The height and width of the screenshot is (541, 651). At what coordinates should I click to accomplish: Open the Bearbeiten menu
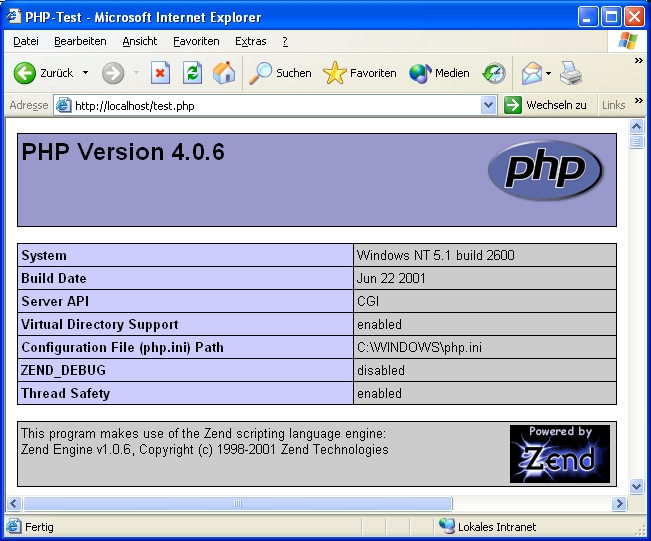click(80, 41)
